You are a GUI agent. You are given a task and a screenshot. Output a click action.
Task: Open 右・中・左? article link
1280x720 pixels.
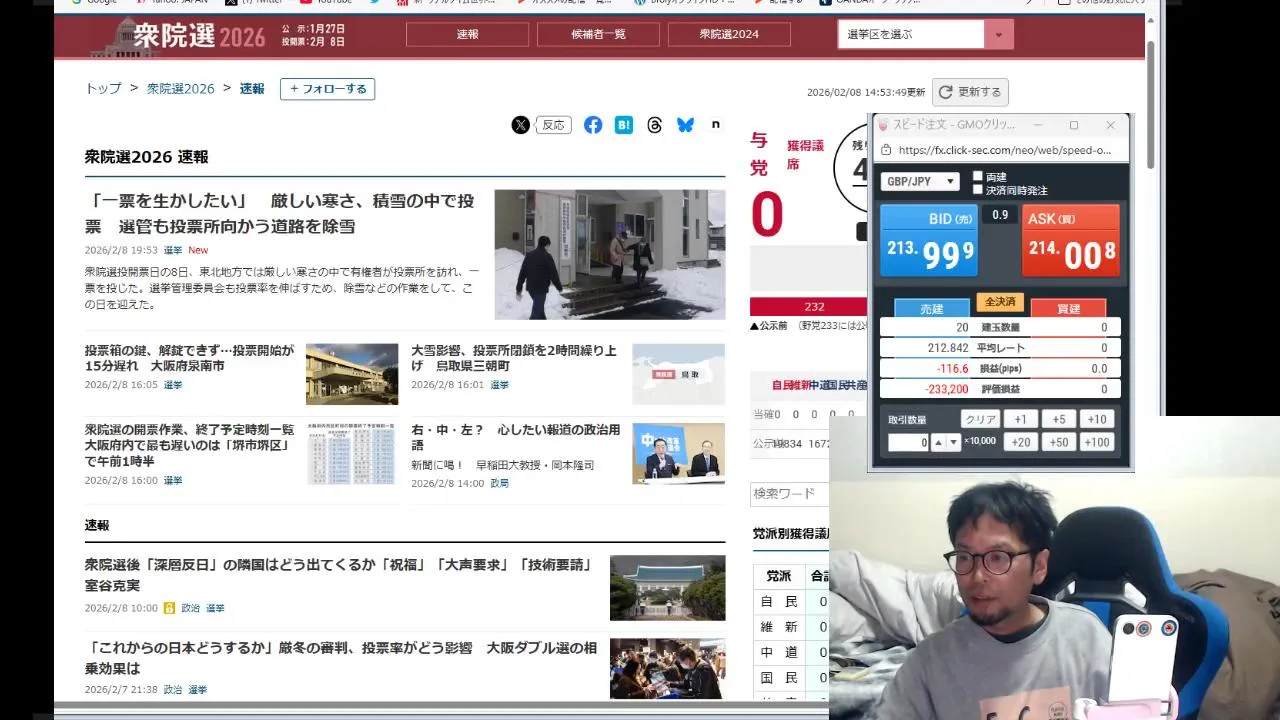coord(516,437)
